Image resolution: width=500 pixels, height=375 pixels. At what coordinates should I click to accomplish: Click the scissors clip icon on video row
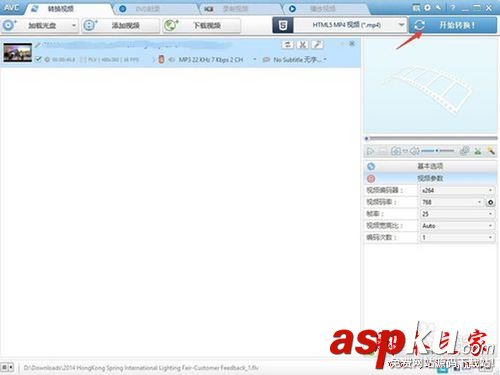303,45
